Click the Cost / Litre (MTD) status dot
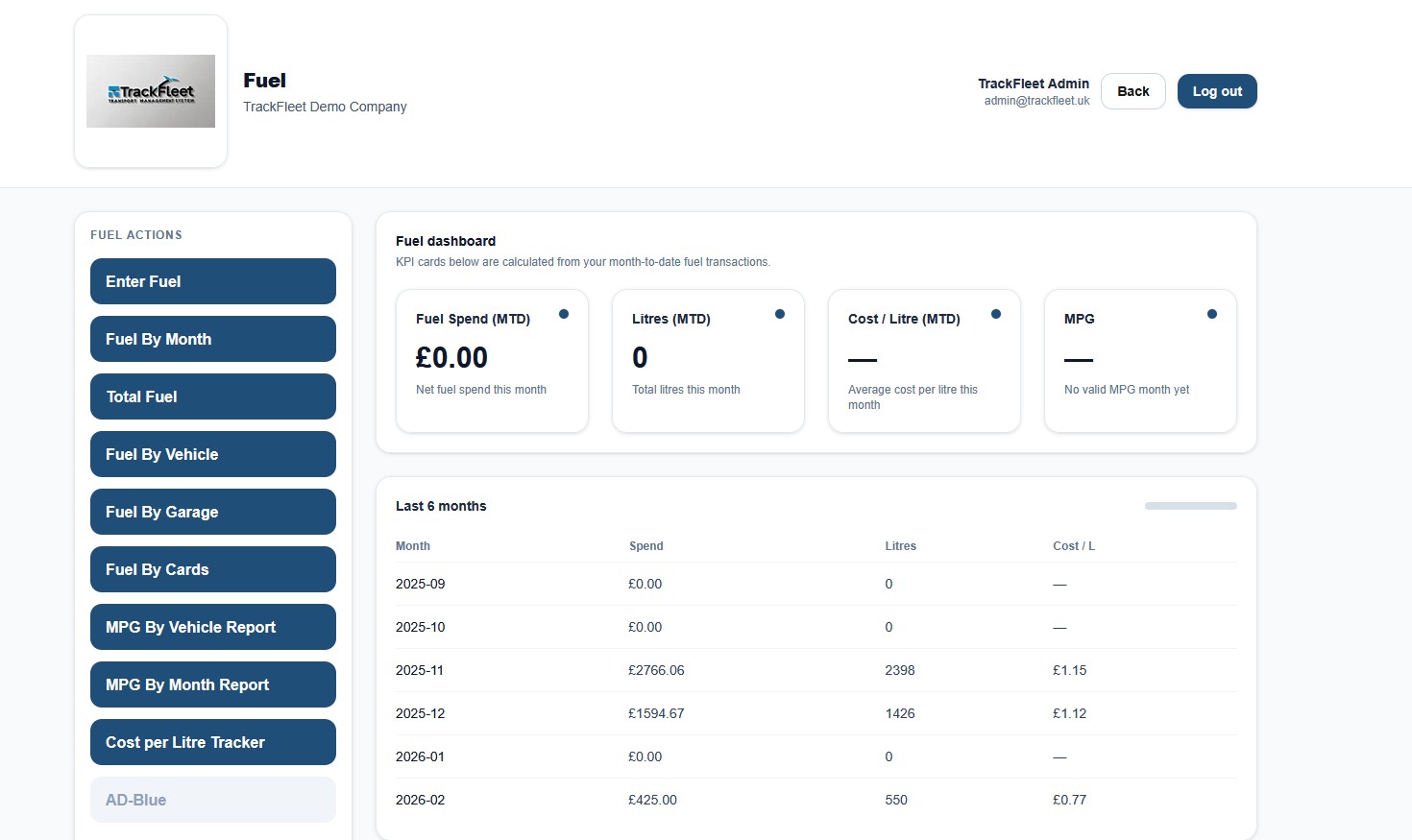Screen dimensions: 1412x840 [996, 313]
